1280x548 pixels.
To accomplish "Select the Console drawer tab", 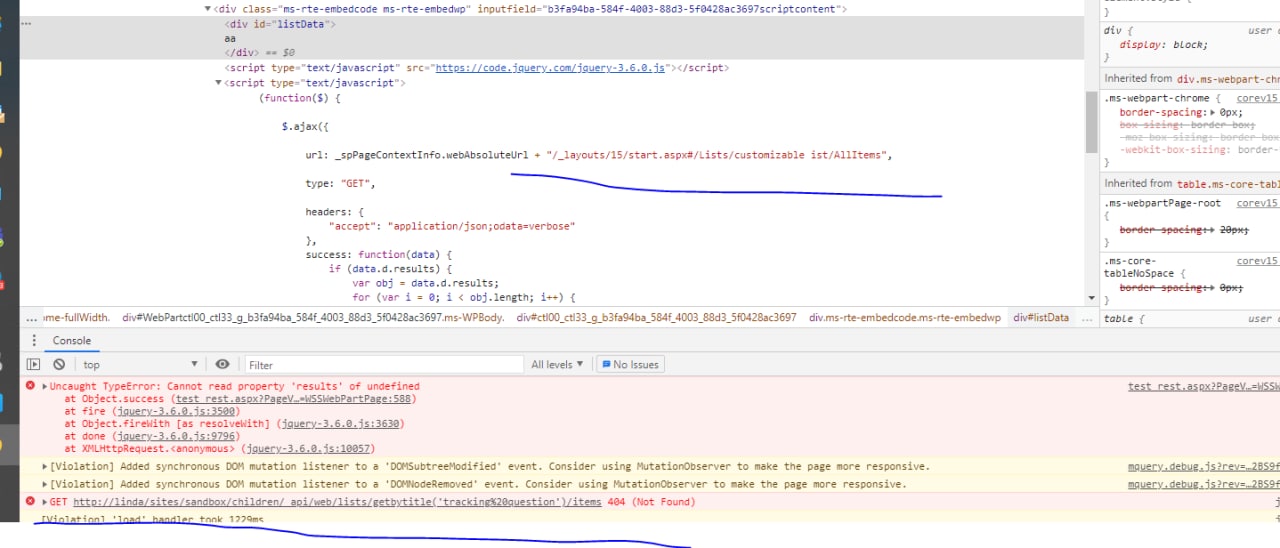I will (x=72, y=341).
